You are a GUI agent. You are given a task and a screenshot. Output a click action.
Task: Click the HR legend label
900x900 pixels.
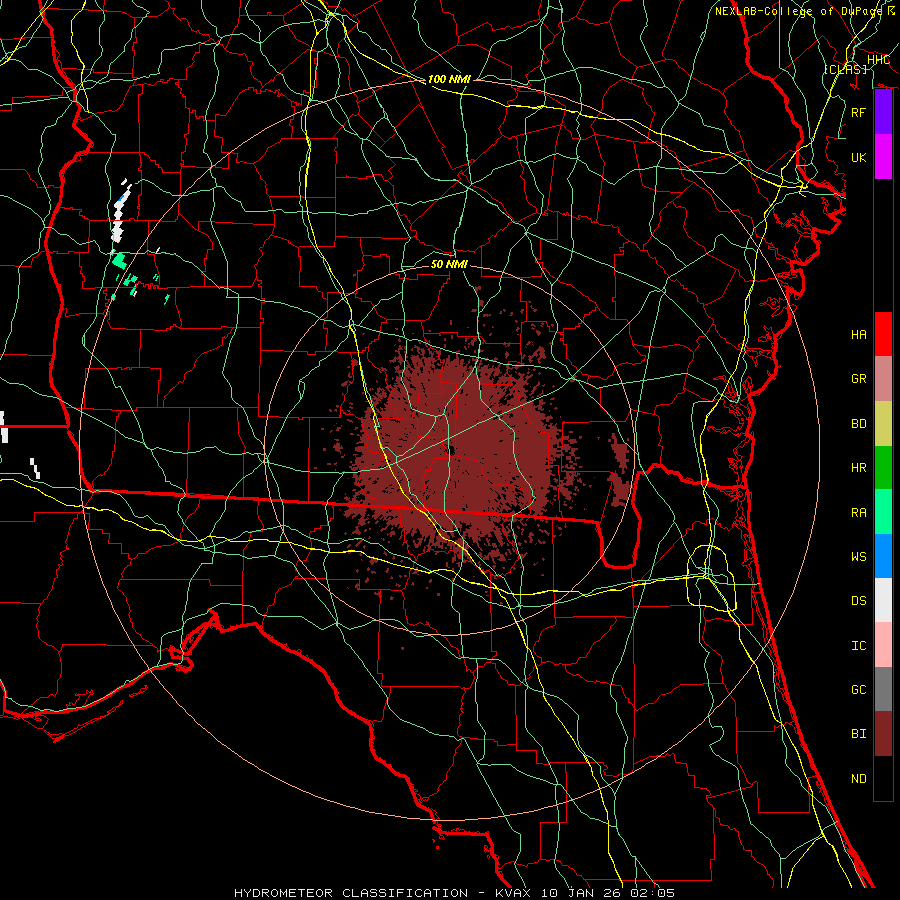(859, 468)
